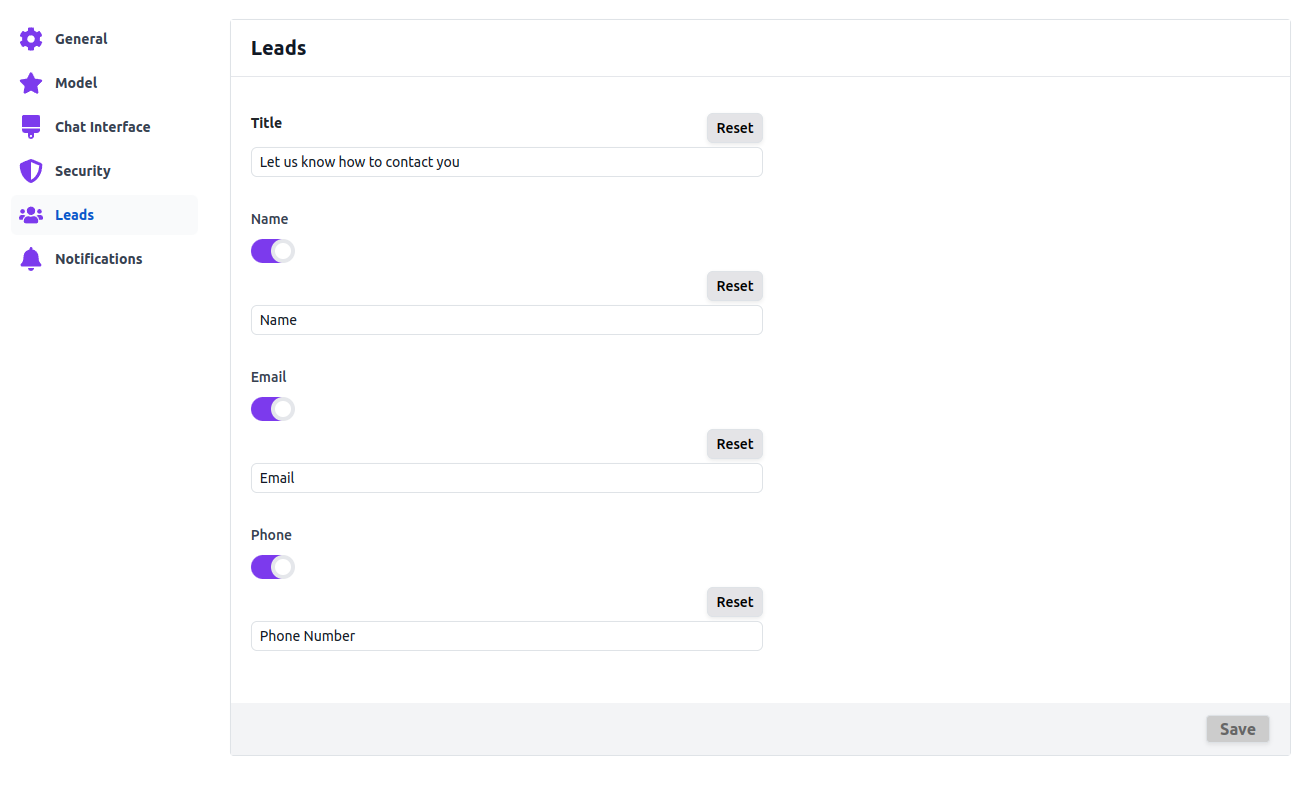Image resolution: width=1299 pixels, height=805 pixels.
Task: Reset the Phone label field
Action: [734, 602]
